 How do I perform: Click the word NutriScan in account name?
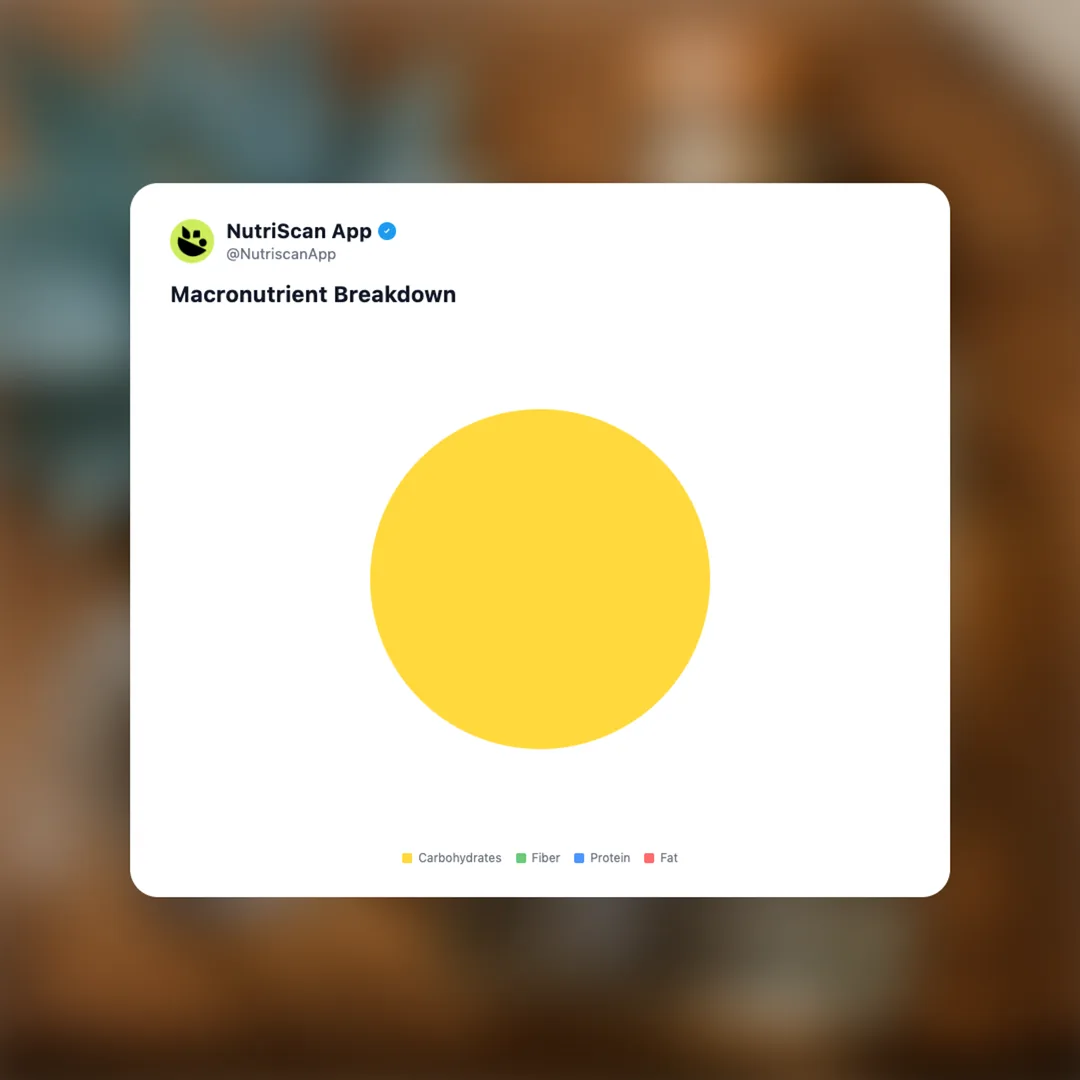[276, 231]
